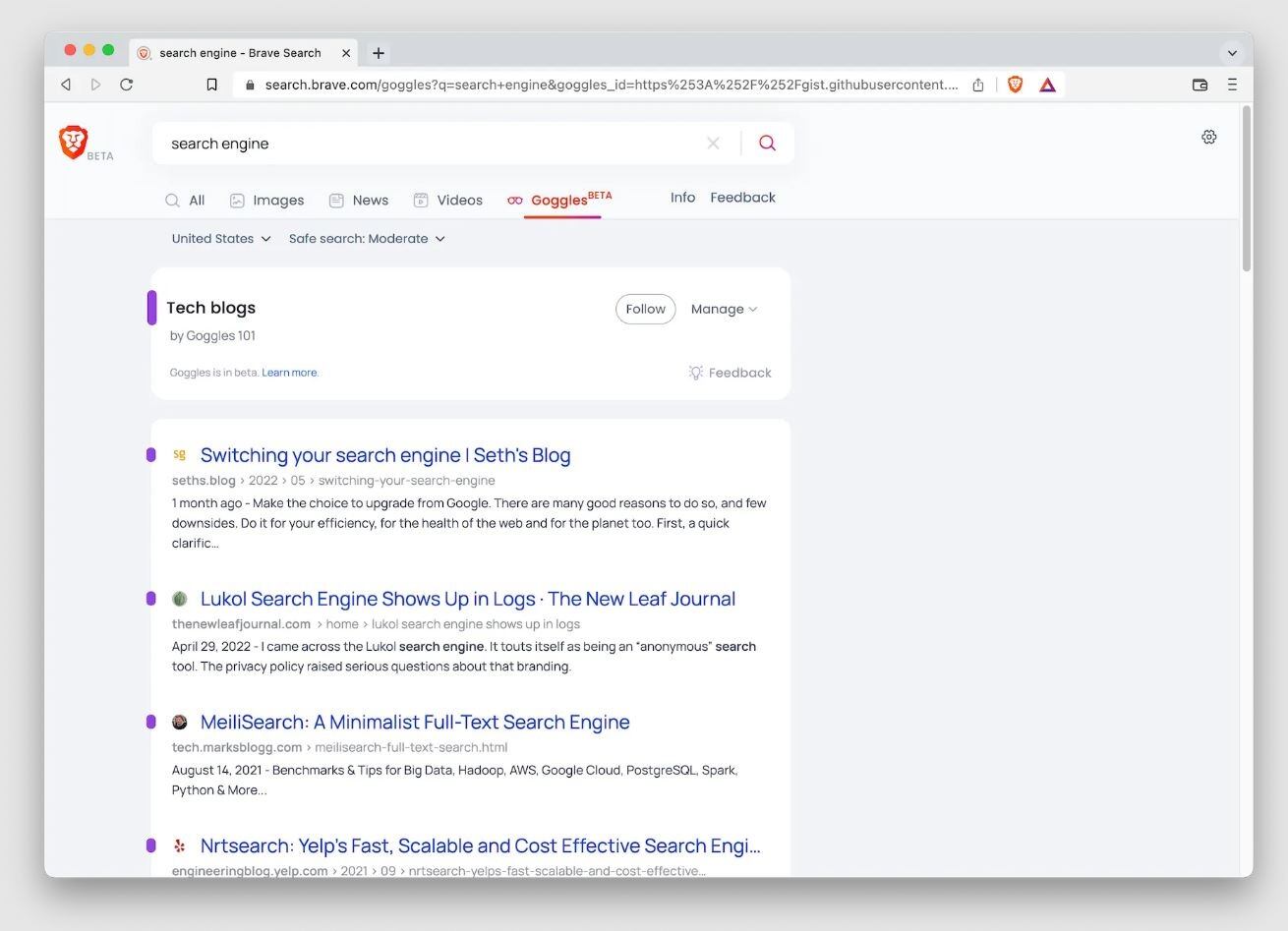This screenshot has height=931, width=1288.
Task: Open the browser hamburger menu
Action: (x=1232, y=85)
